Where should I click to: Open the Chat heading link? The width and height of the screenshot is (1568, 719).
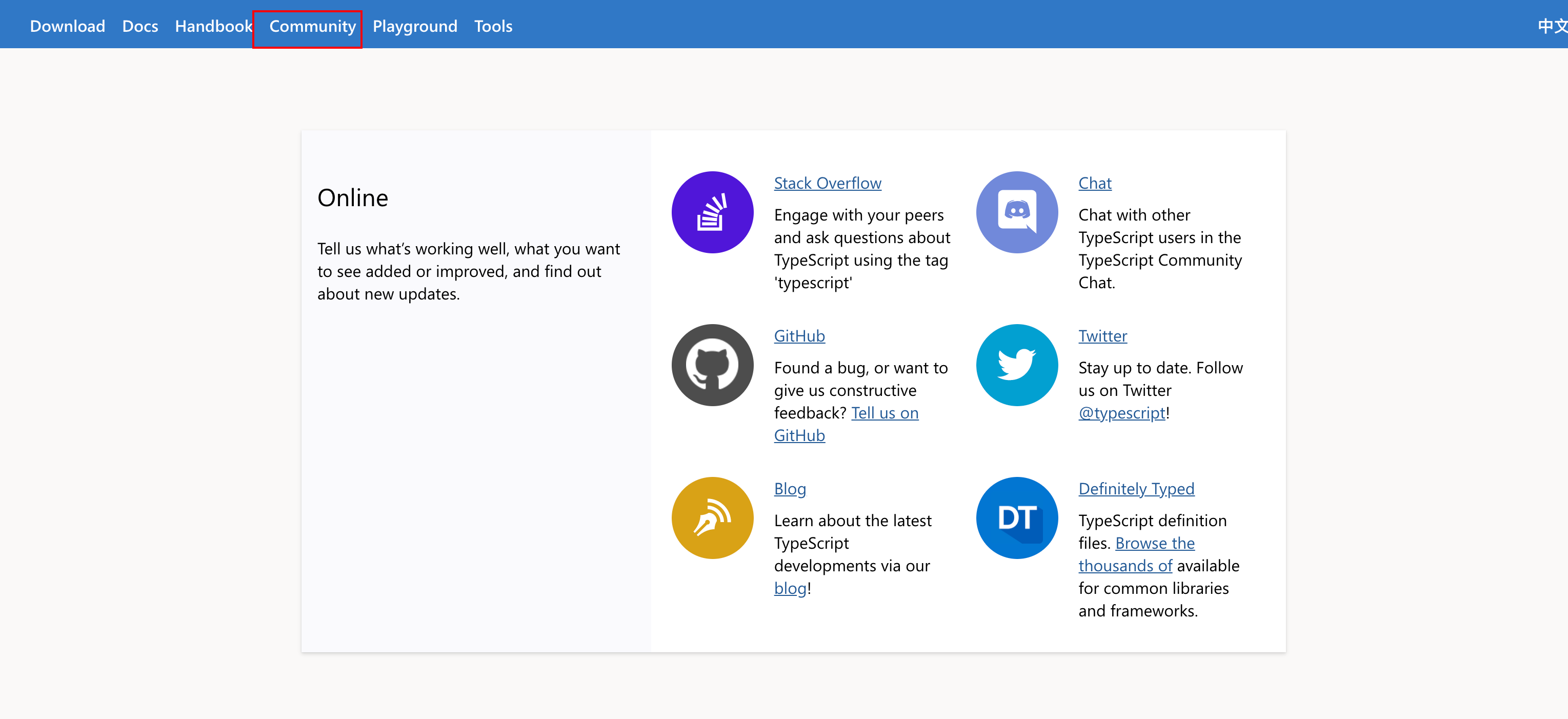[x=1094, y=183]
